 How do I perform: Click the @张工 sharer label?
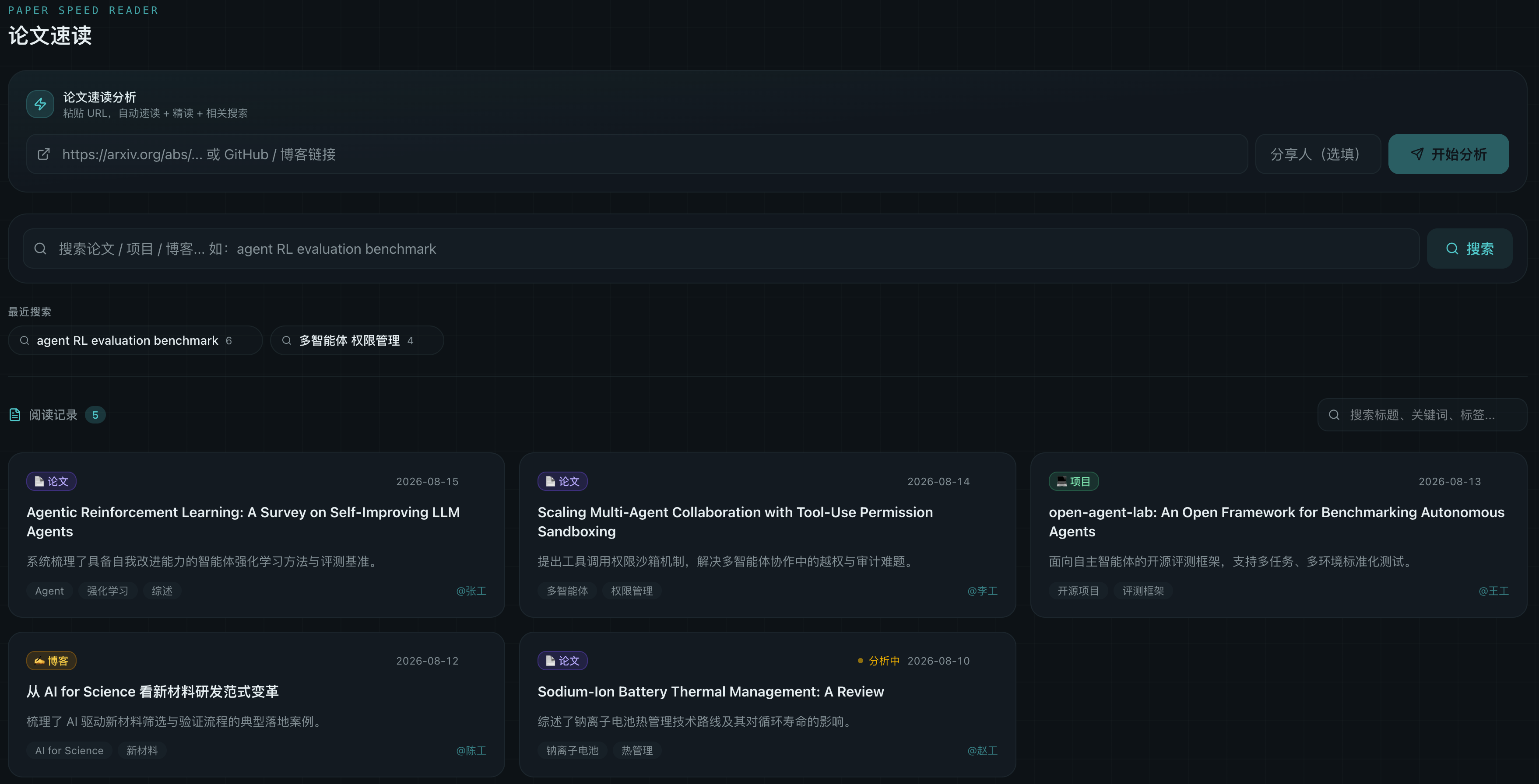click(x=471, y=591)
